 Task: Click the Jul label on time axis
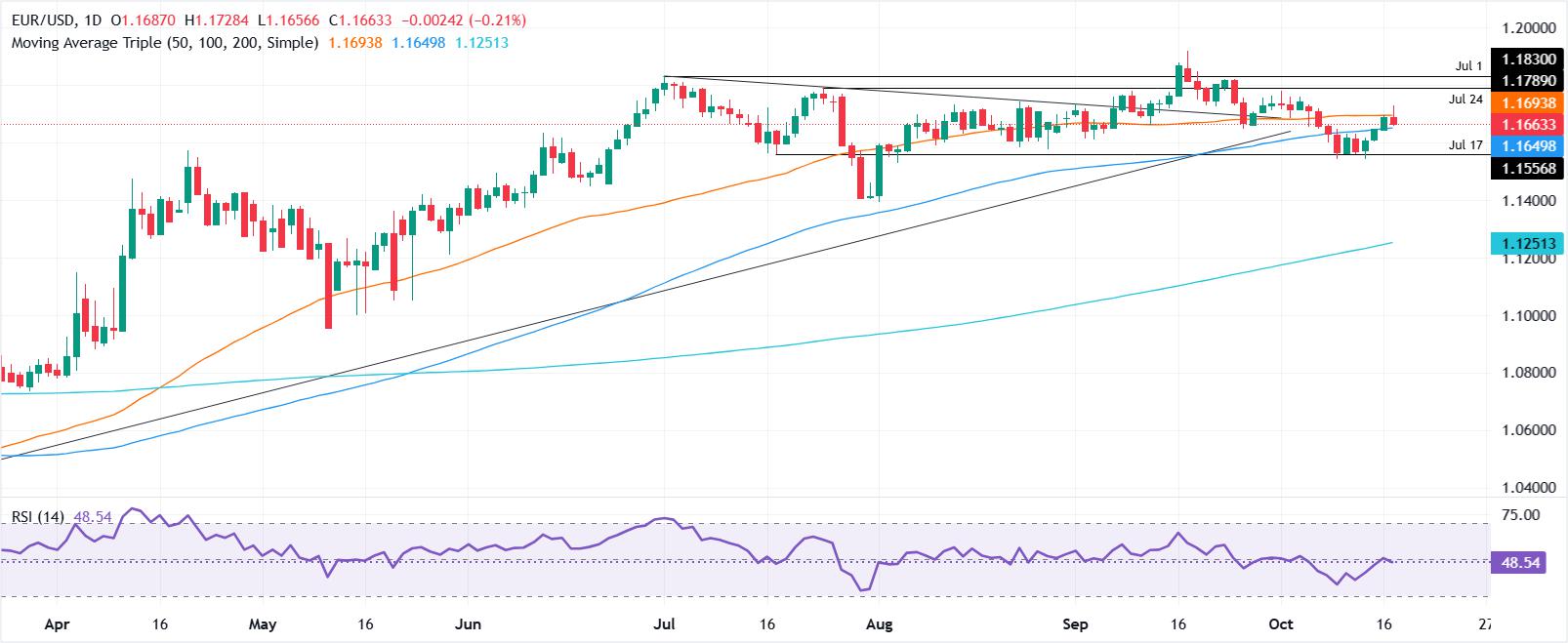coord(664,624)
